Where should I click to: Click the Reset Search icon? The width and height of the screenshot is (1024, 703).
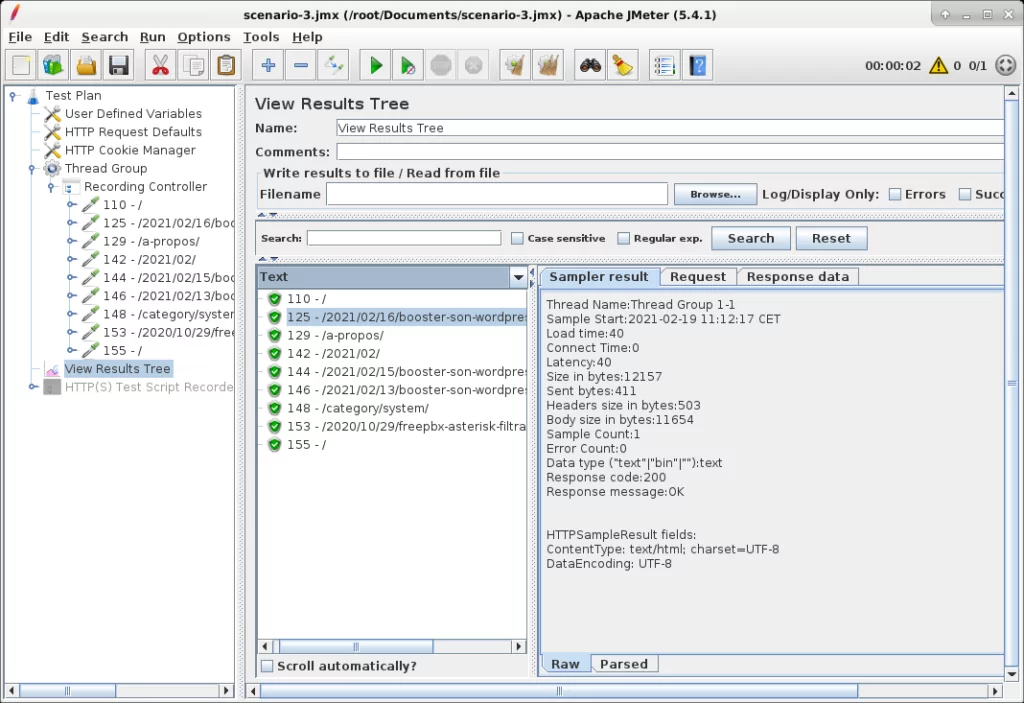623,65
